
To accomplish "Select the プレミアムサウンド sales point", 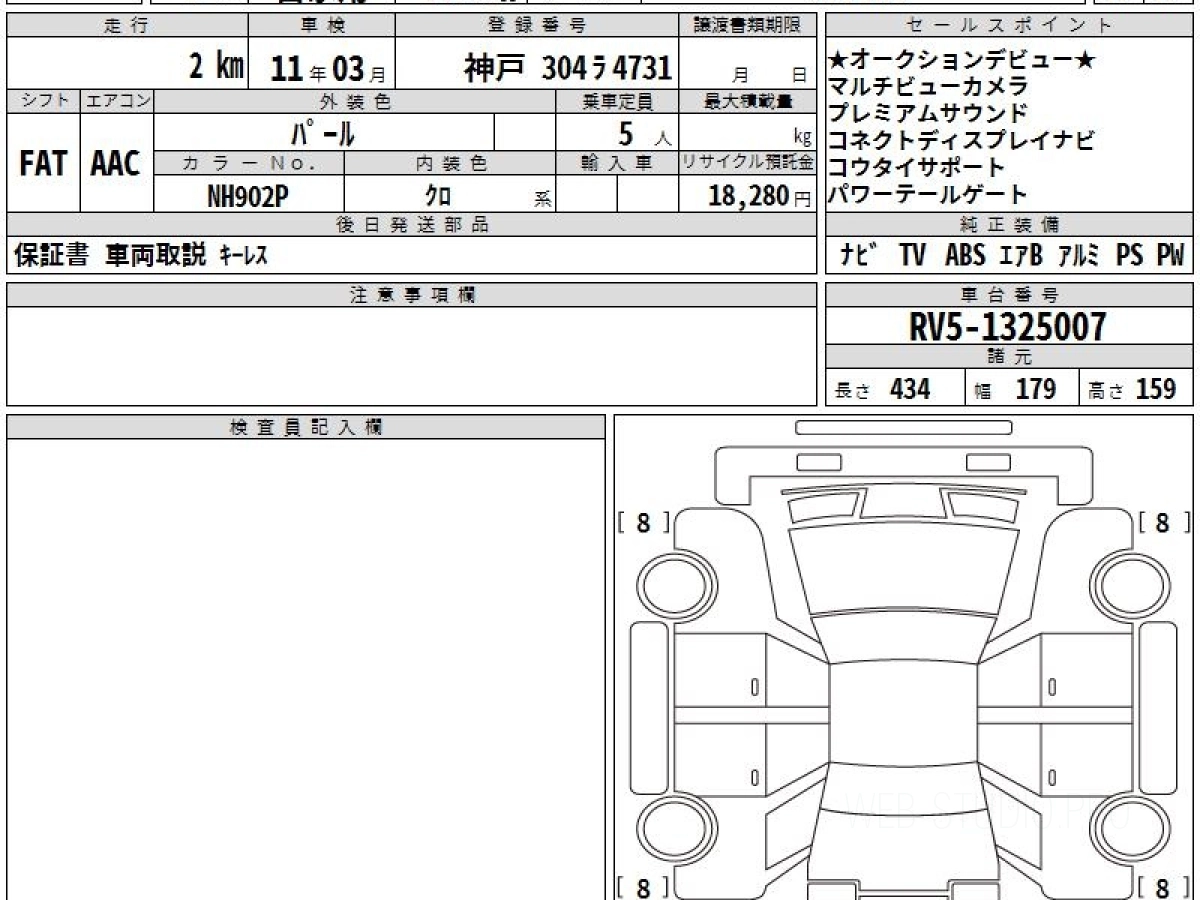I will point(928,114).
